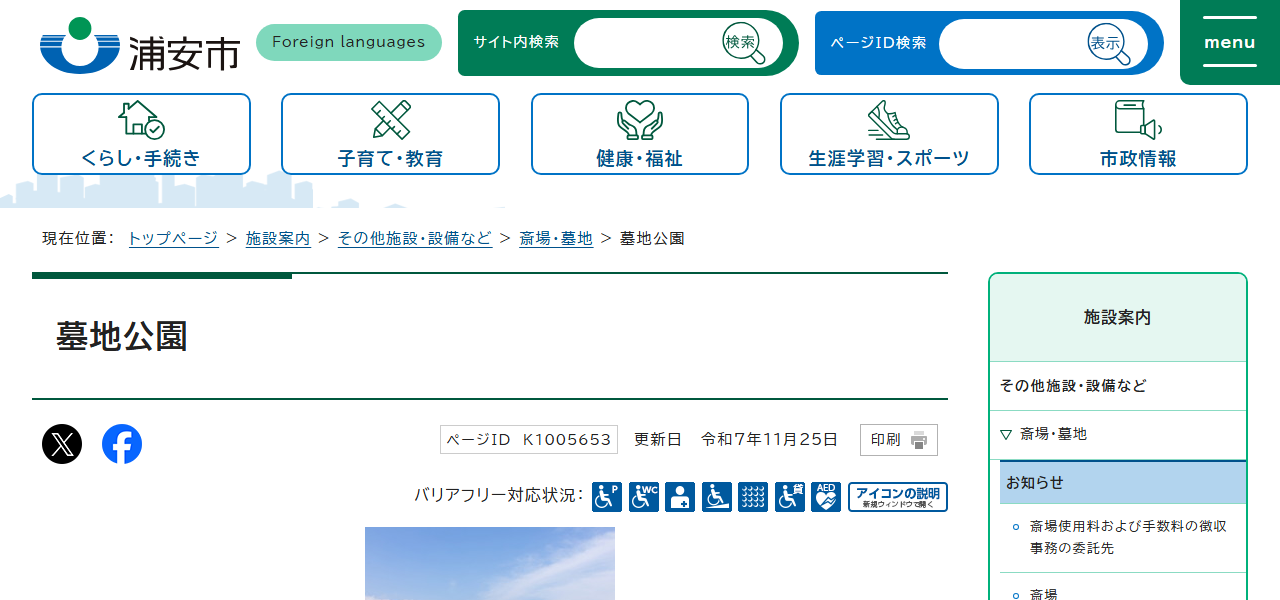Open the 施設案内 sidebar heading
The width and height of the screenshot is (1280, 600).
[x=1118, y=317]
